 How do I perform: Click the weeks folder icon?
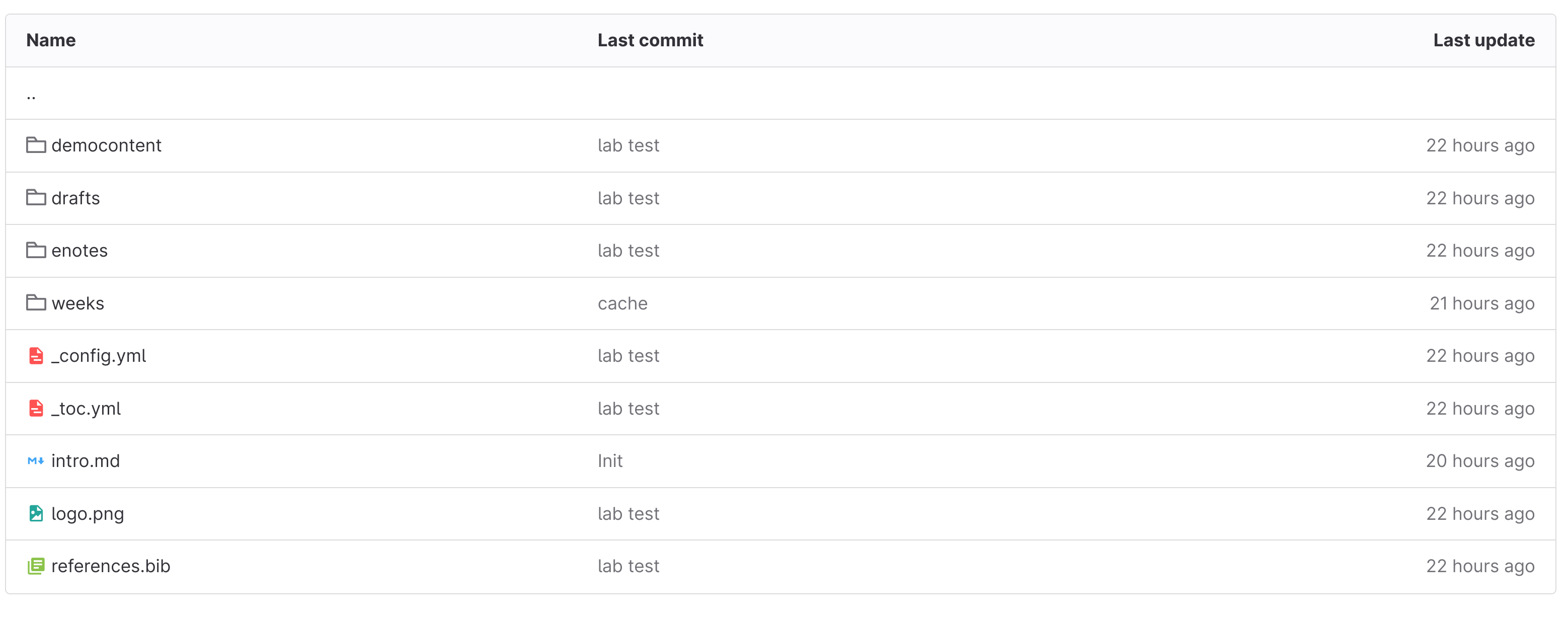coord(36,302)
